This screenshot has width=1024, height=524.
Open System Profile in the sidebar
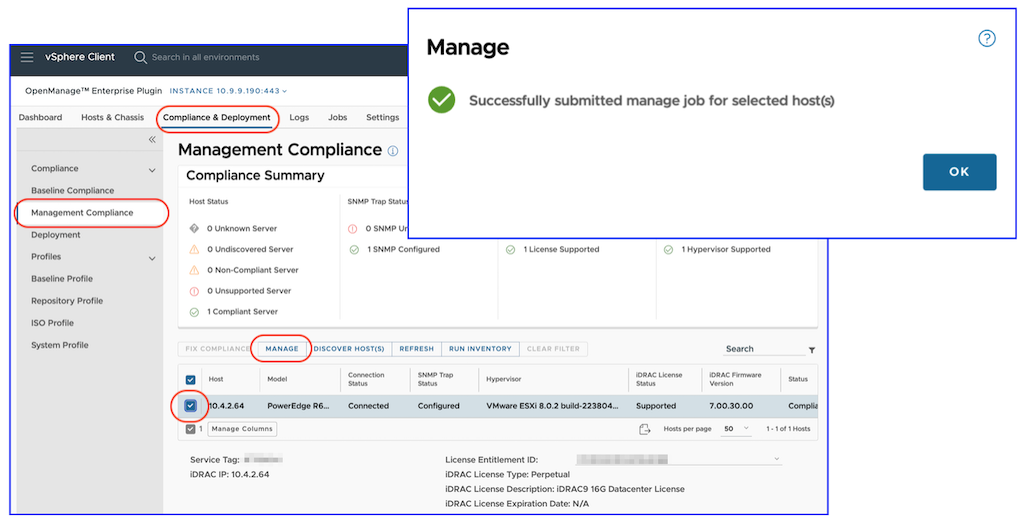point(59,346)
